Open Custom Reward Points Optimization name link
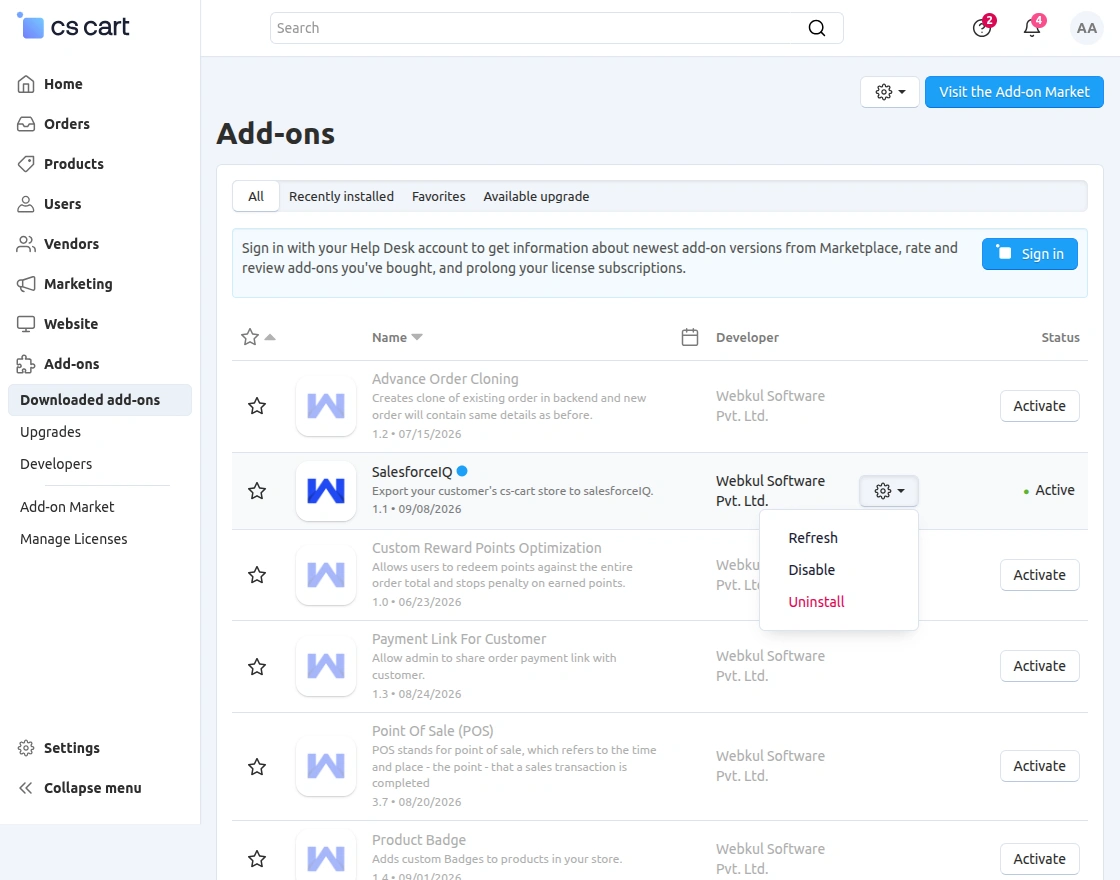Image resolution: width=1120 pixels, height=880 pixels. pyautogui.click(x=486, y=549)
